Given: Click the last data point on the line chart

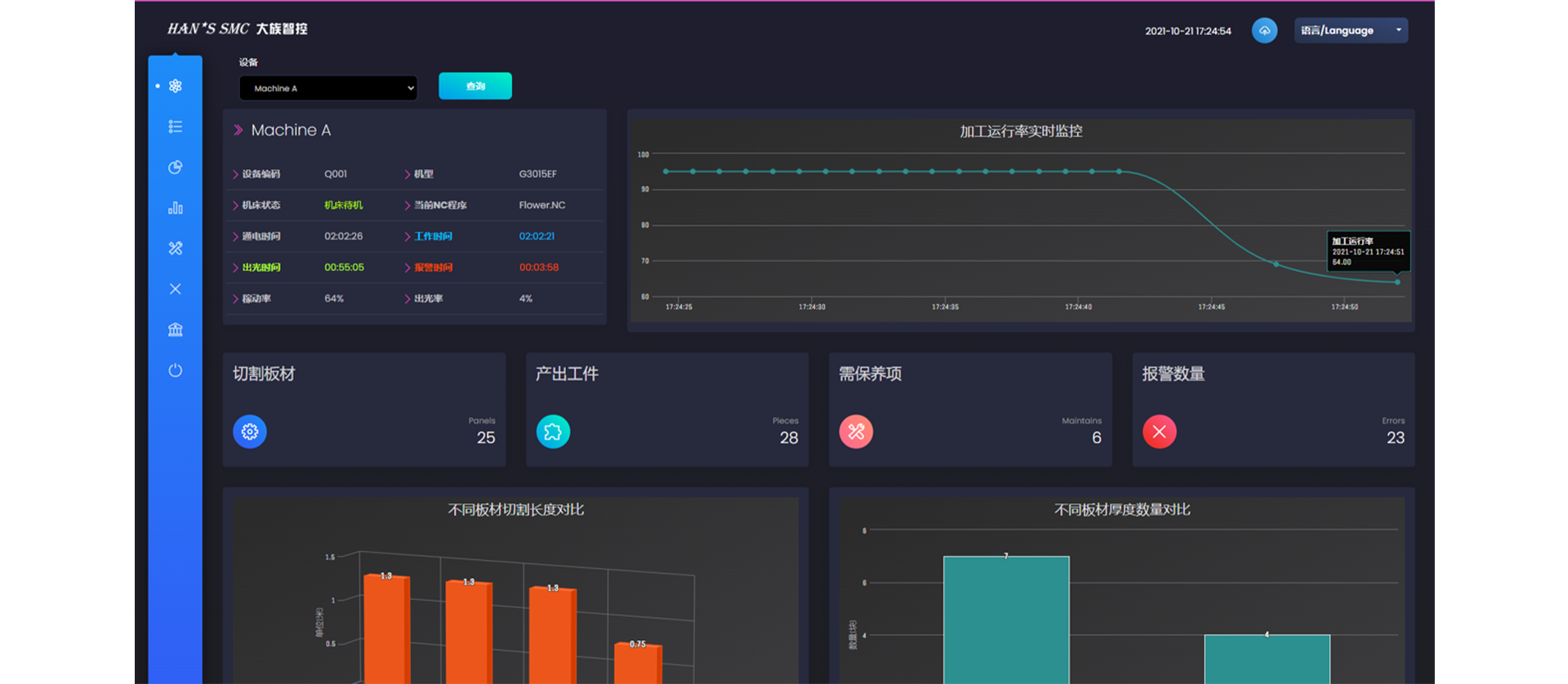Looking at the screenshot, I should 1397,282.
